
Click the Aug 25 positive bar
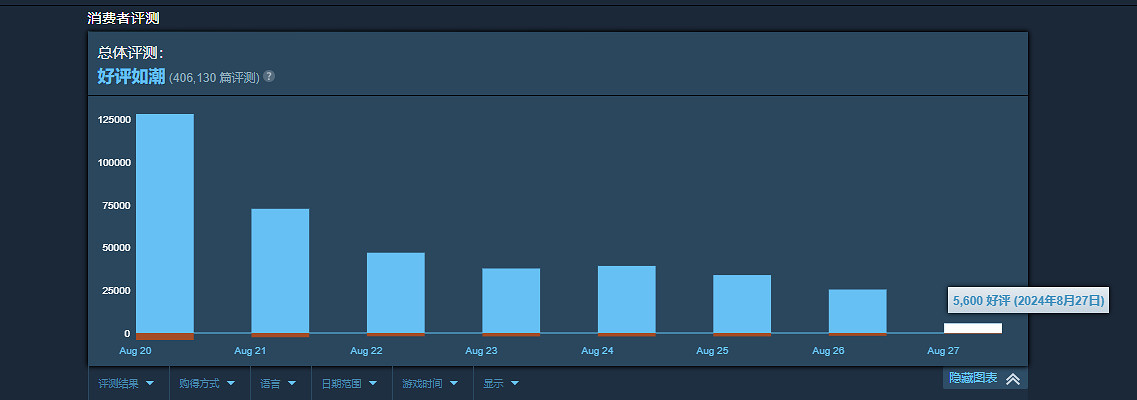coord(742,303)
